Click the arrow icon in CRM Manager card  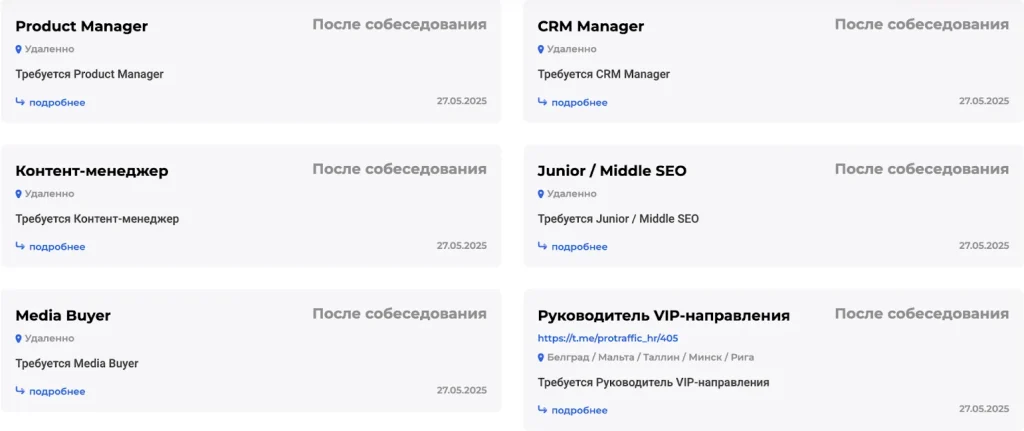point(542,101)
